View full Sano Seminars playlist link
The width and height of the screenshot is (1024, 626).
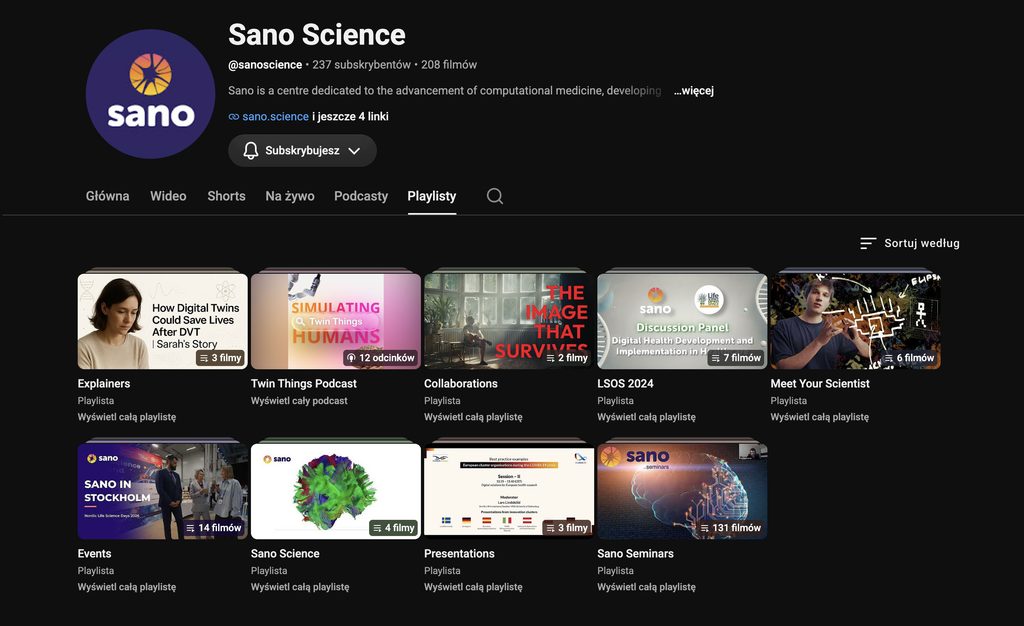click(646, 587)
